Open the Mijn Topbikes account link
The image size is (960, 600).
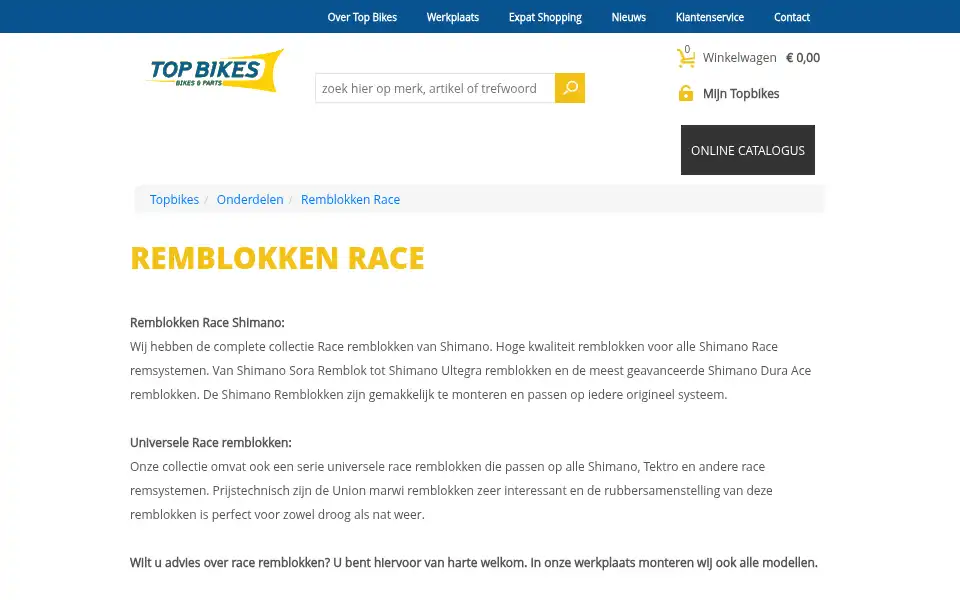click(x=741, y=94)
